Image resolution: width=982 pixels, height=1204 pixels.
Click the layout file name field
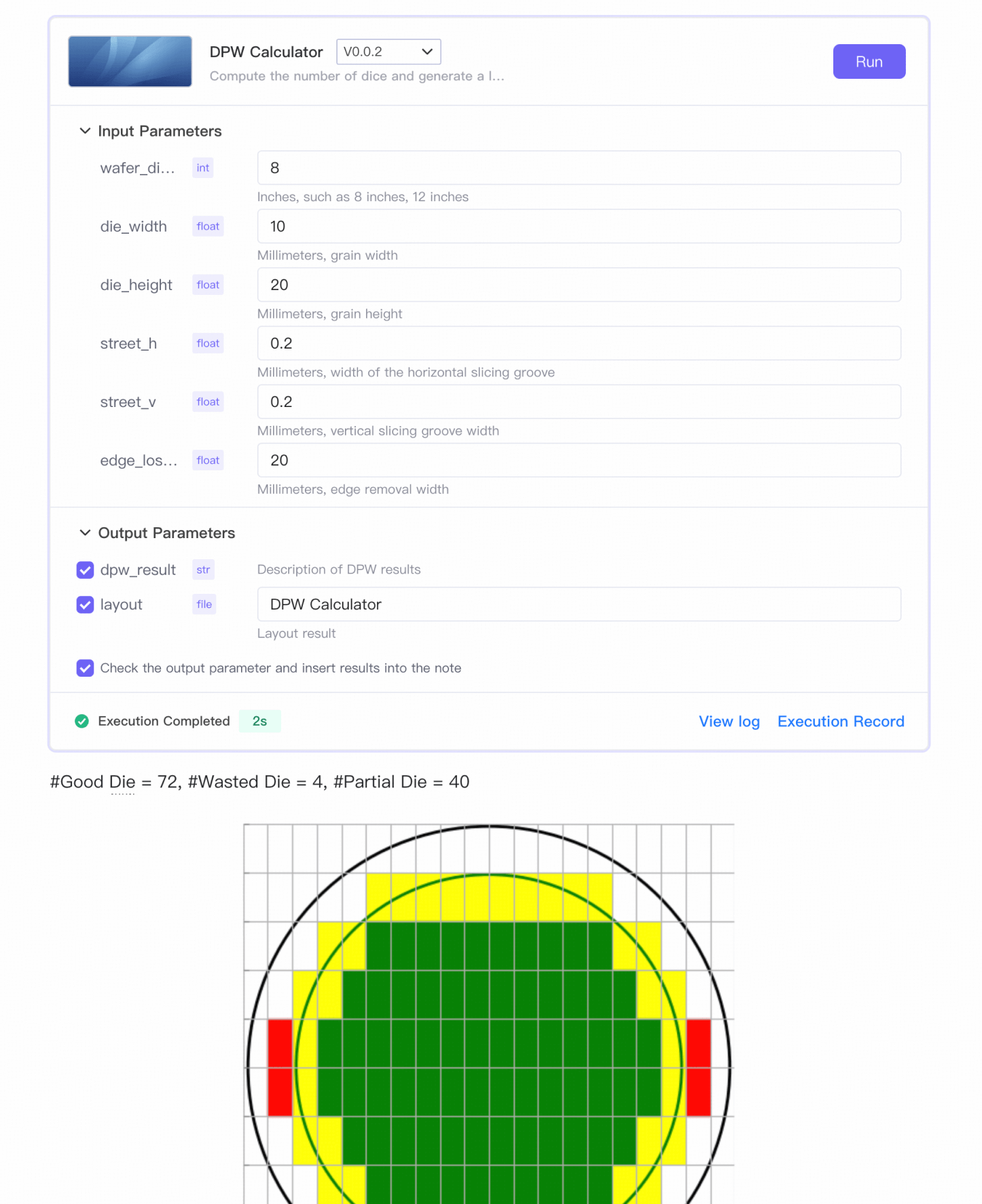579,604
